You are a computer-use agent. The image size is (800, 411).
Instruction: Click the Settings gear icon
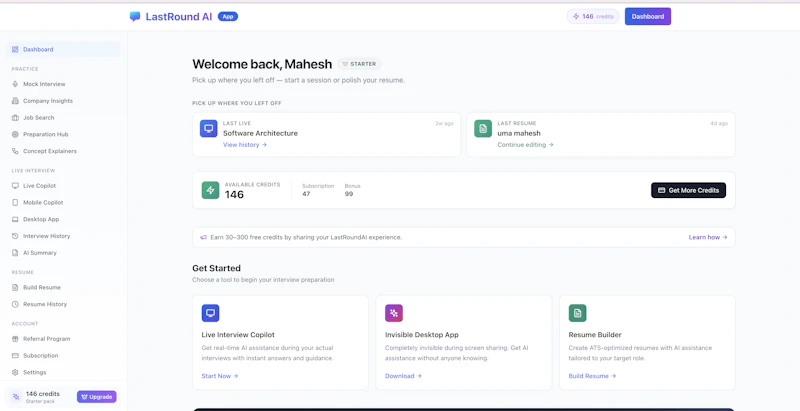15,372
